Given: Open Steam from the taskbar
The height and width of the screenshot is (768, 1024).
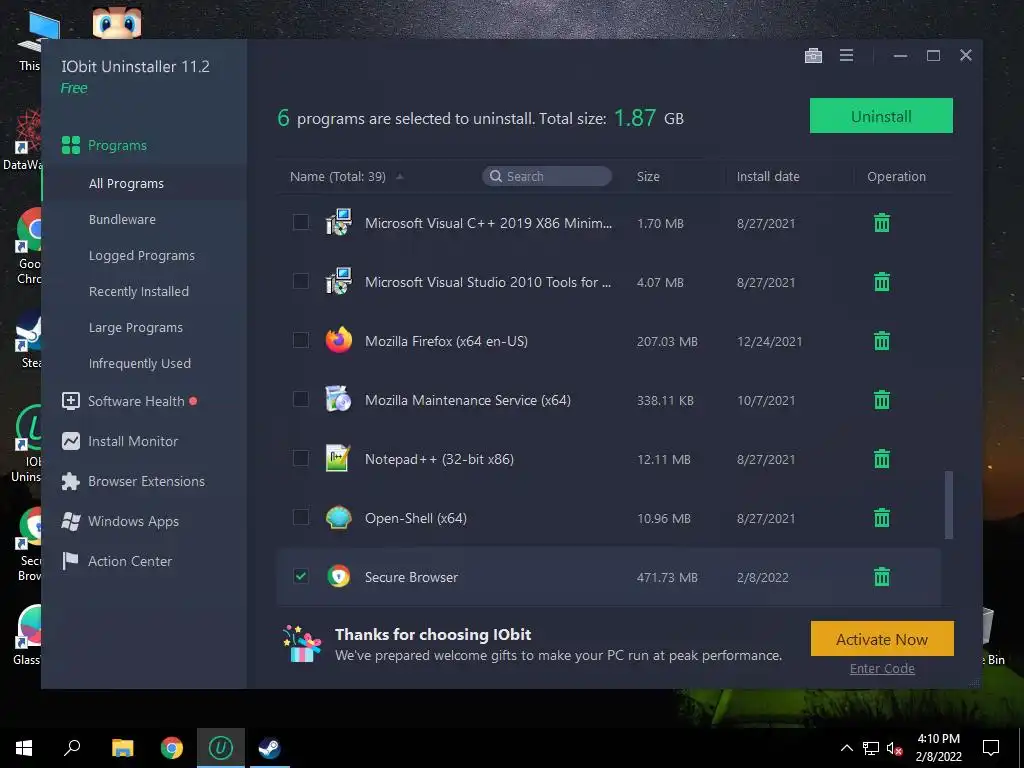Looking at the screenshot, I should [x=269, y=748].
